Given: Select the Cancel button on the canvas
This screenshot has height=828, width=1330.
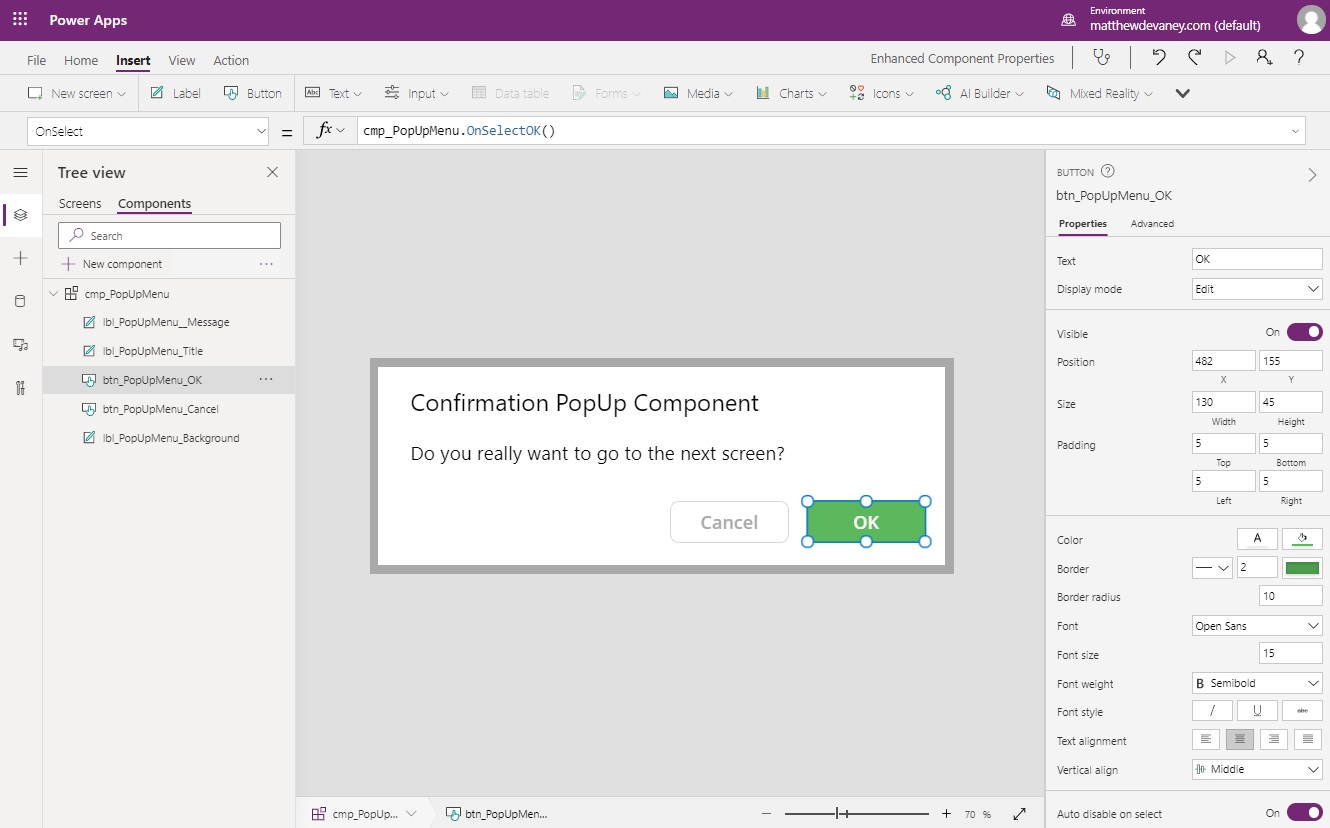Looking at the screenshot, I should 729,522.
